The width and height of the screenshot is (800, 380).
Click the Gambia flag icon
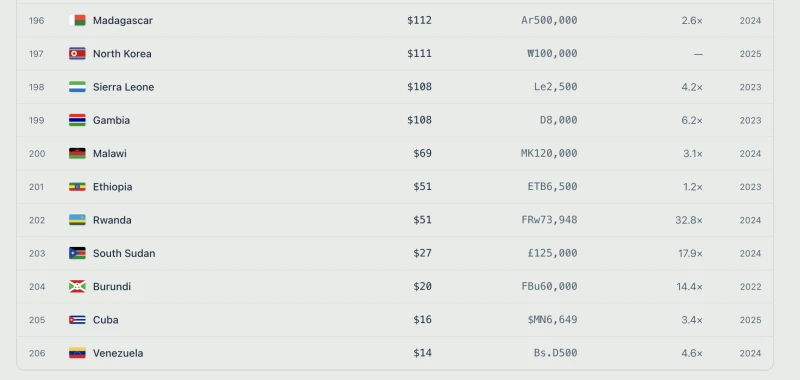coord(78,120)
